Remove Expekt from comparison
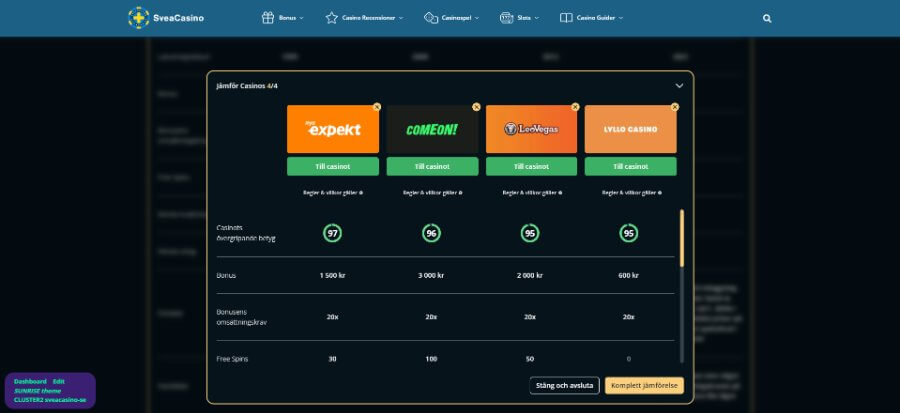Screen dimensions: 900x413 pos(377,107)
